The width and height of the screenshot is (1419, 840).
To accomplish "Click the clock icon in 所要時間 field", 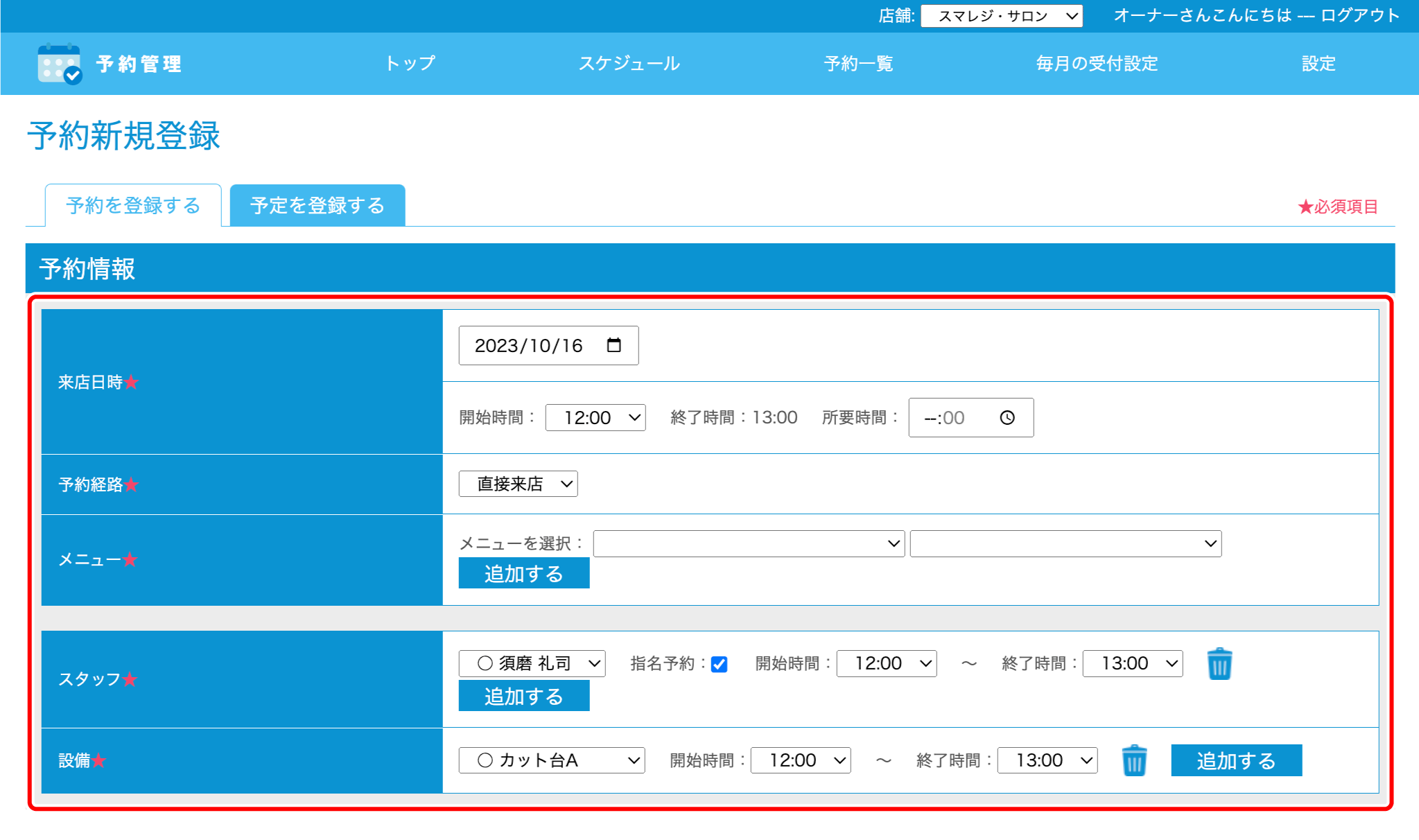I will (1007, 418).
